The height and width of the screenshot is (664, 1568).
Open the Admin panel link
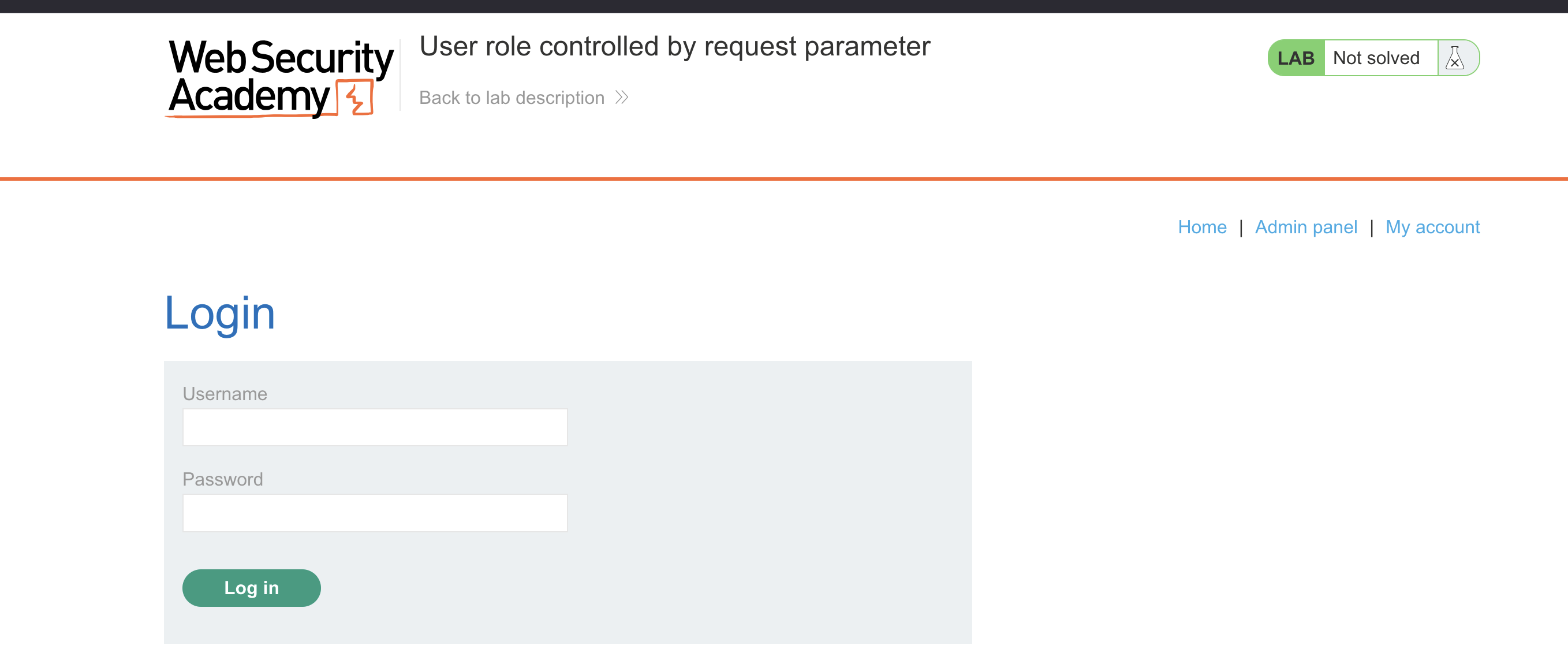tap(1306, 227)
